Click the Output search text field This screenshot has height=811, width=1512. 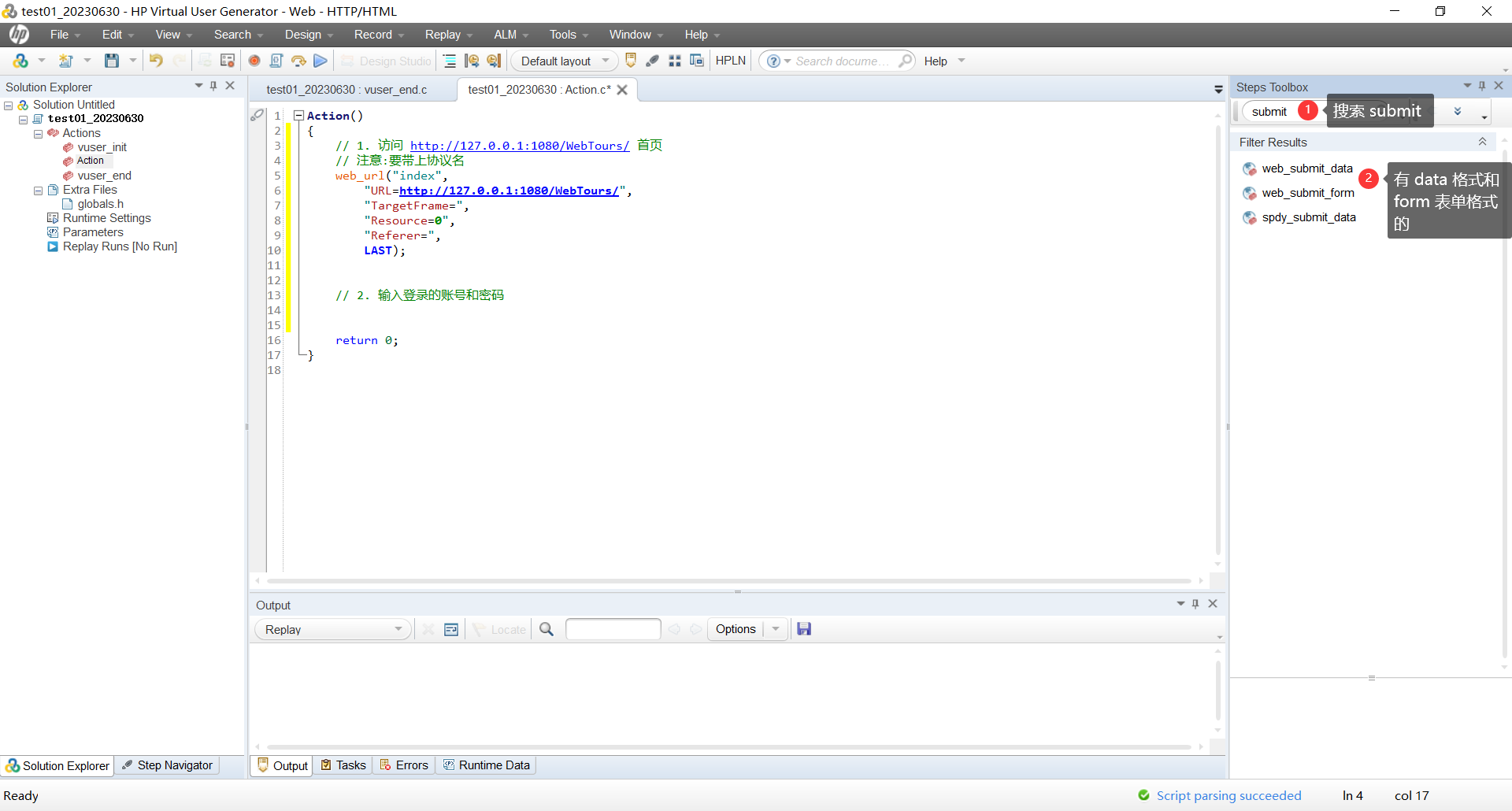point(613,629)
